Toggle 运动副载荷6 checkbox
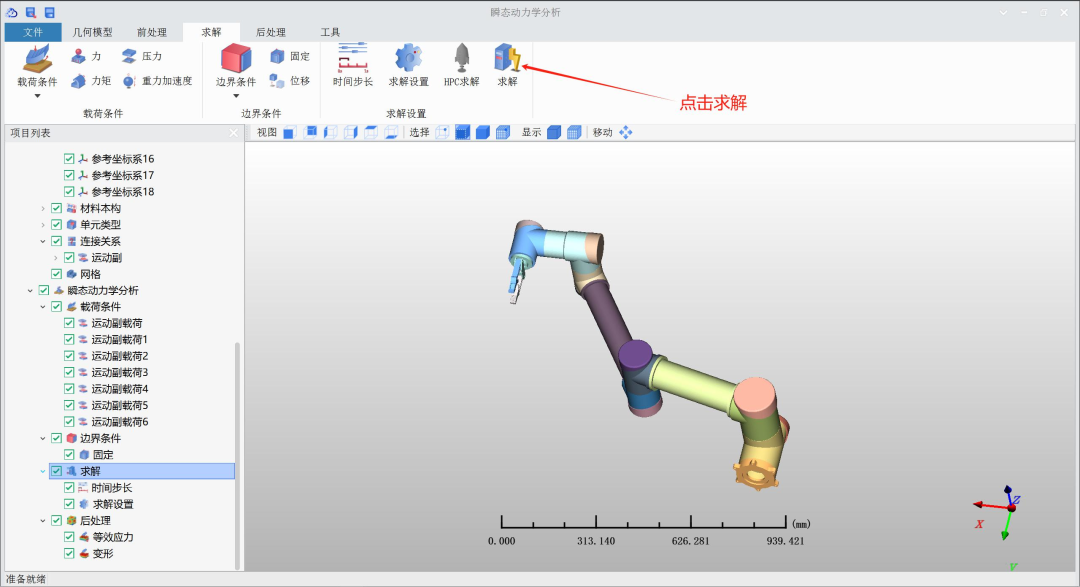The width and height of the screenshot is (1080, 587). click(x=69, y=422)
